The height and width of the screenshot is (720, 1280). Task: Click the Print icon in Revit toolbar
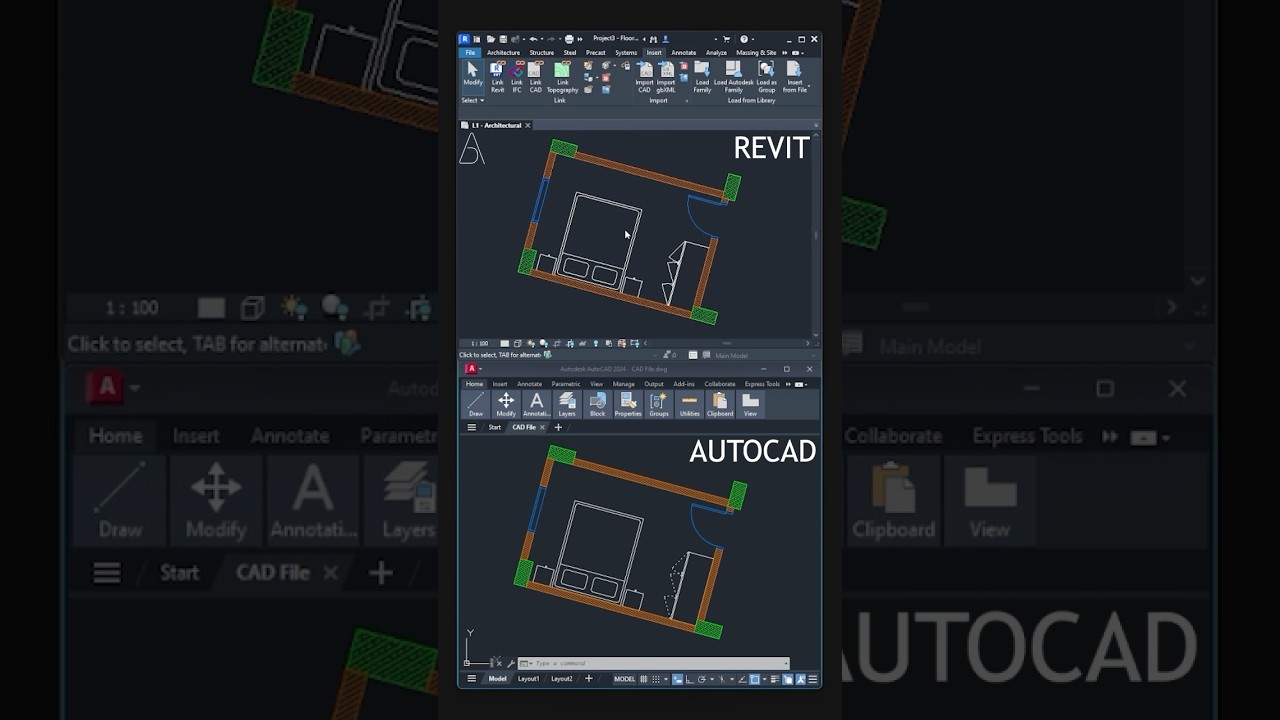[569, 39]
